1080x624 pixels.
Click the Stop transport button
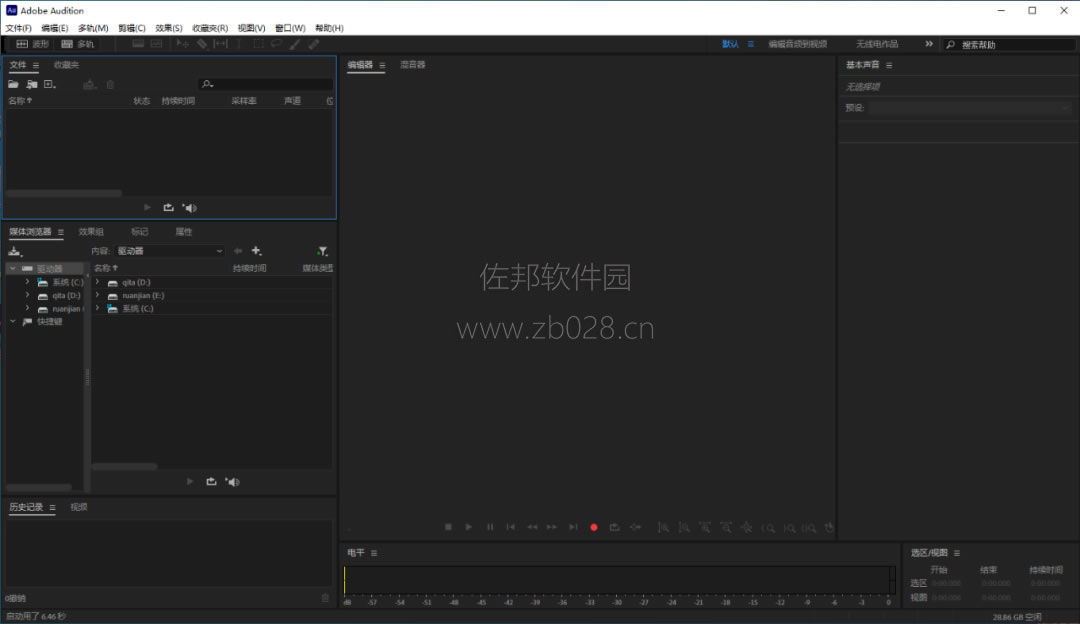pyautogui.click(x=448, y=527)
